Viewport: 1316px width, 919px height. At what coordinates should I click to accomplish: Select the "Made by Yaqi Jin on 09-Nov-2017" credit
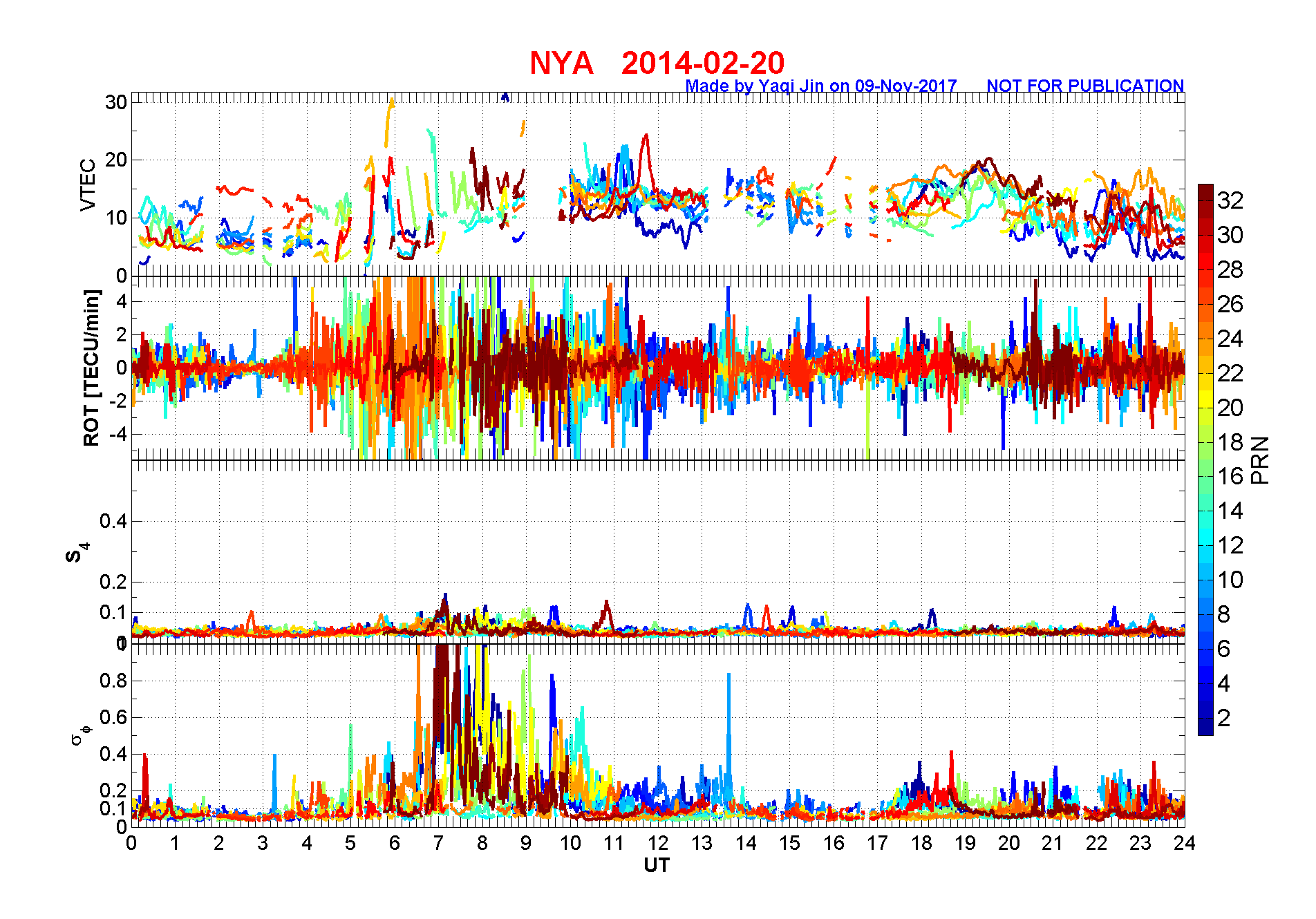point(821,86)
